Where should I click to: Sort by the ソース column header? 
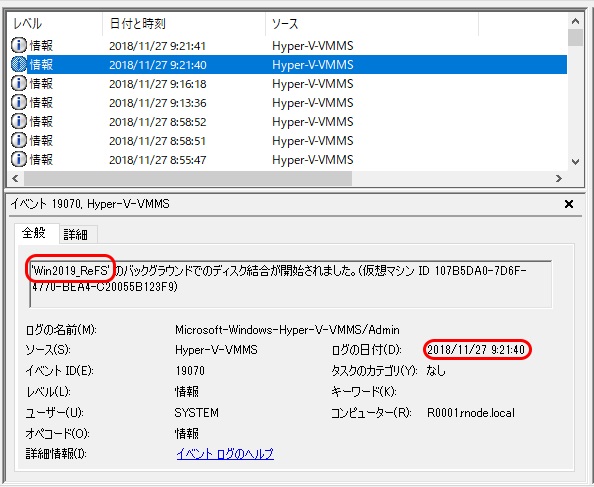(372, 24)
